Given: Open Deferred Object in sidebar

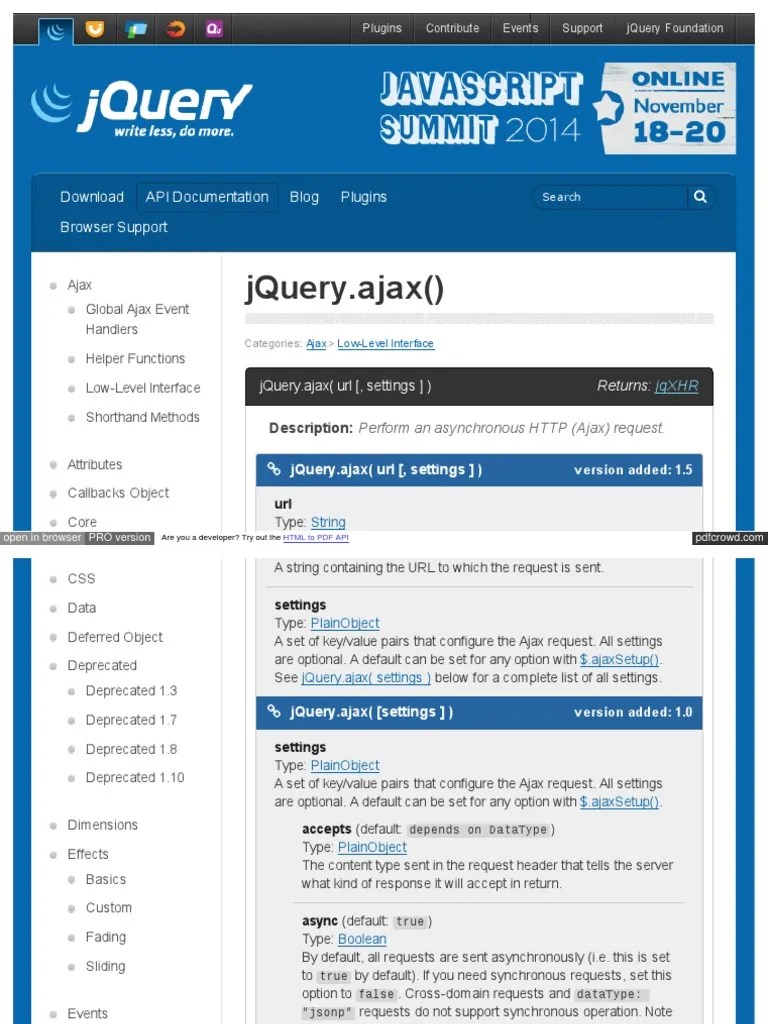Looking at the screenshot, I should pyautogui.click(x=115, y=637).
